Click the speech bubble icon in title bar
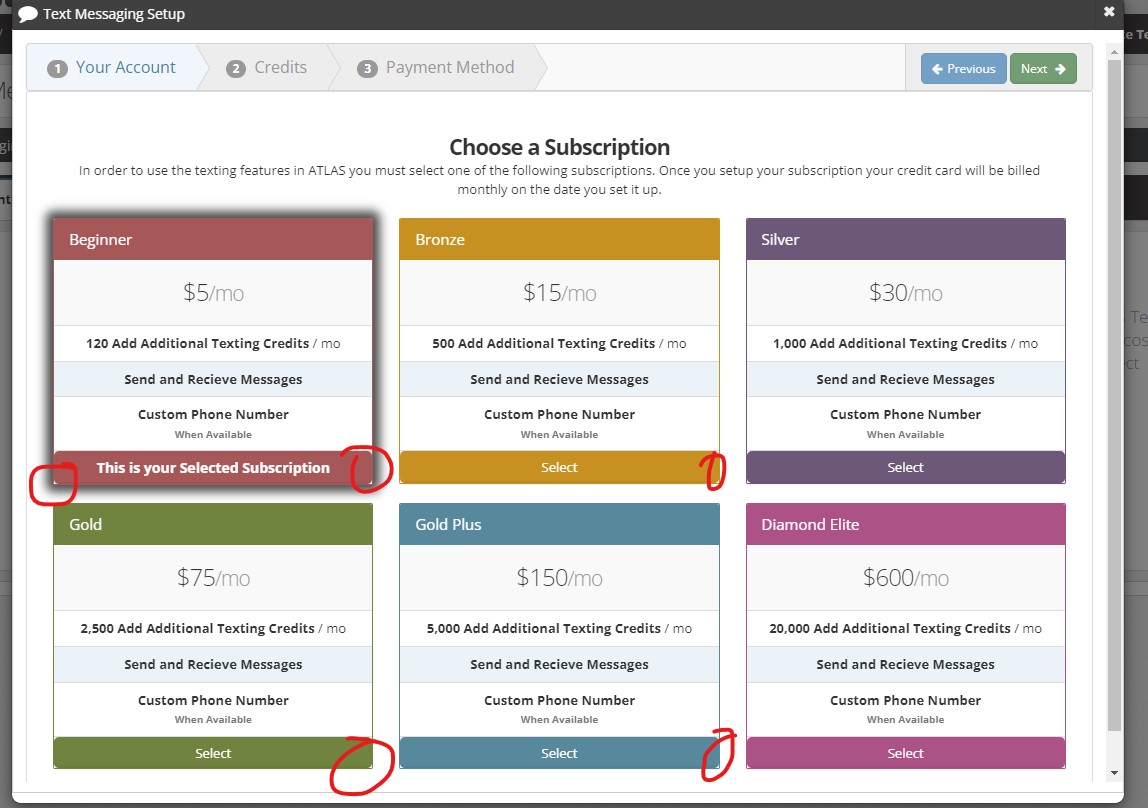The width and height of the screenshot is (1148, 808). click(28, 14)
